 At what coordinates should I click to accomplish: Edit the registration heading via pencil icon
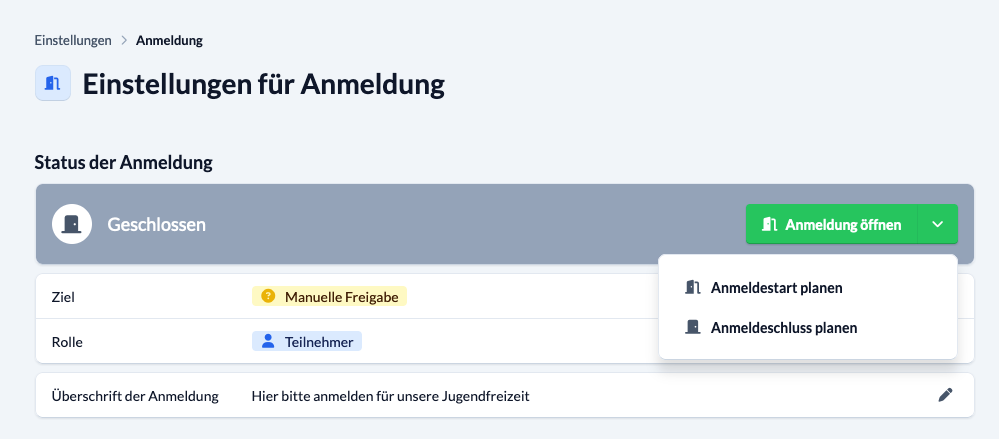click(945, 395)
